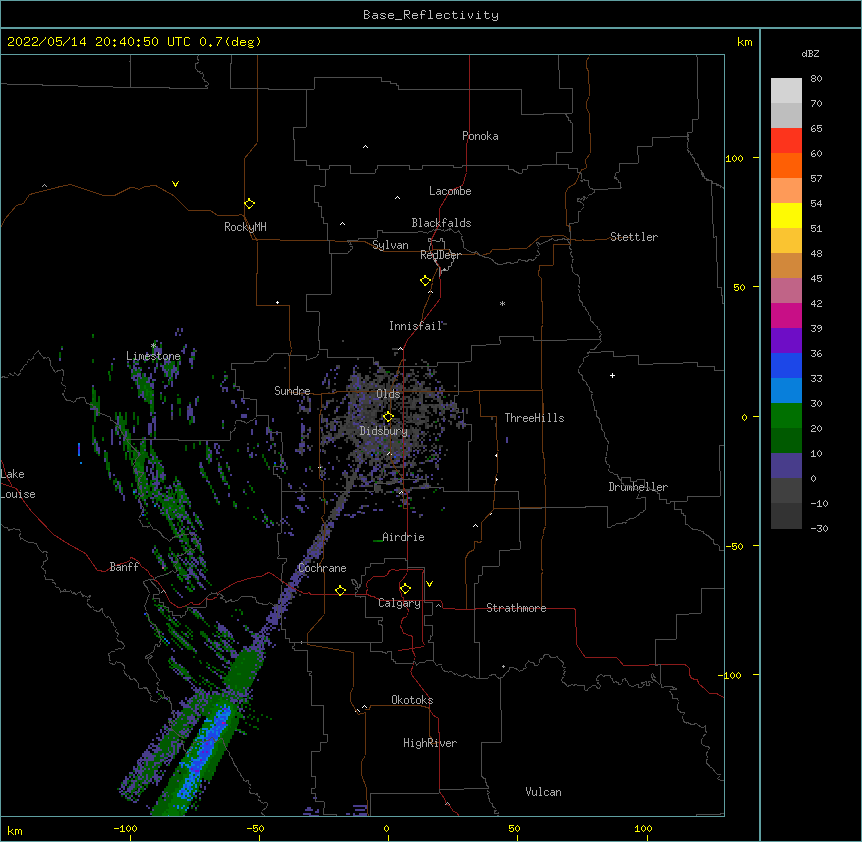This screenshot has height=842, width=862.
Task: Select the light gray 70-65 dBZ legend swatch
Action: pyautogui.click(x=786, y=115)
